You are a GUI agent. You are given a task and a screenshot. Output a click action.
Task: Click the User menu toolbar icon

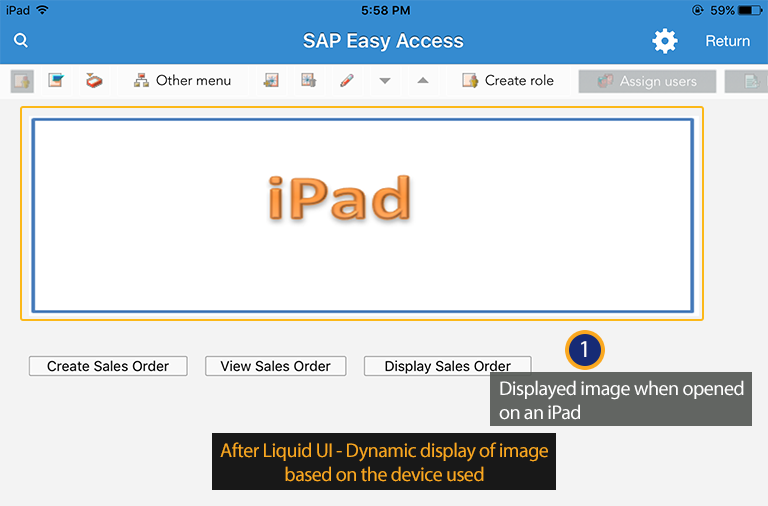22,81
